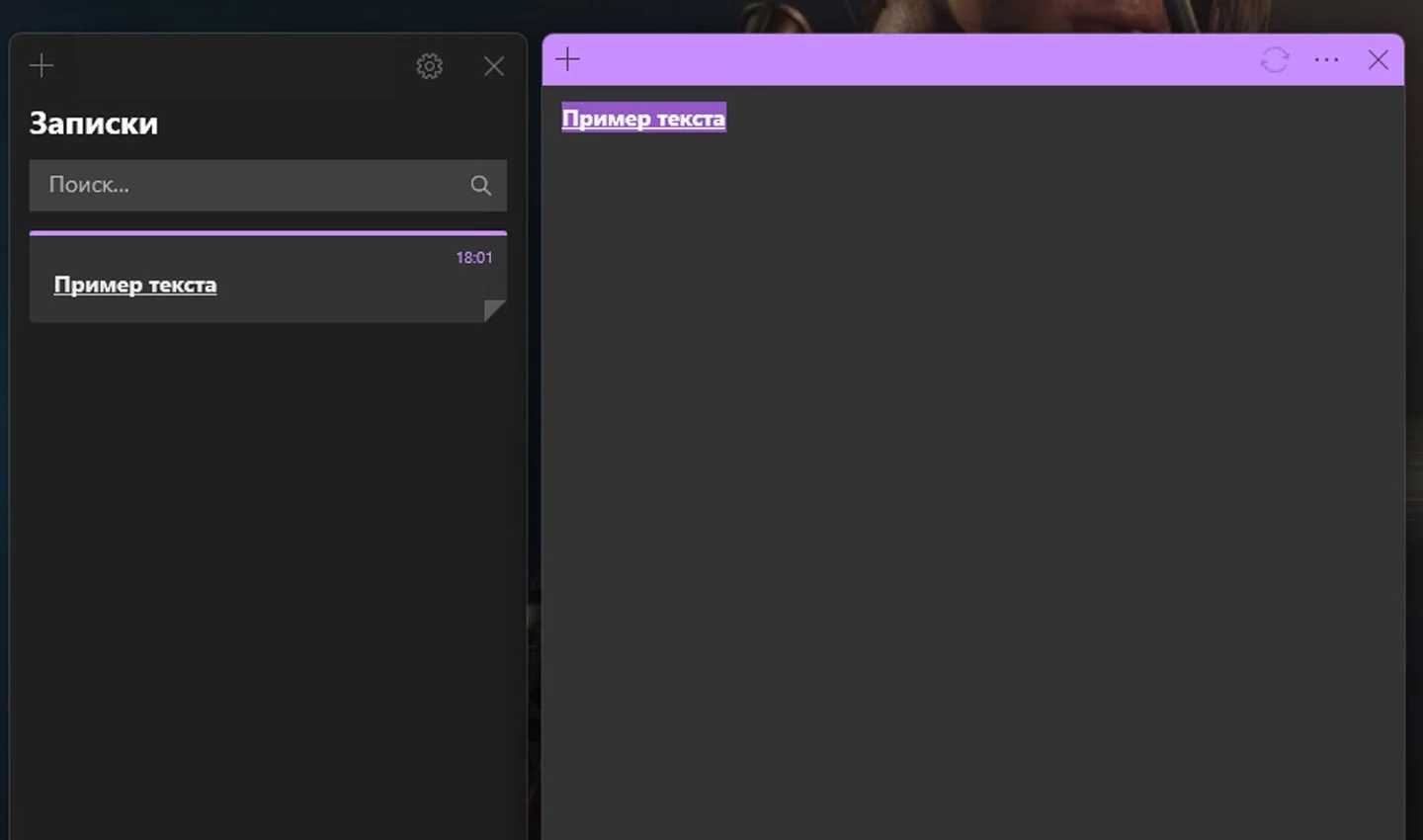This screenshot has width=1423, height=840.
Task: Click the Записки heading
Action: [x=94, y=124]
